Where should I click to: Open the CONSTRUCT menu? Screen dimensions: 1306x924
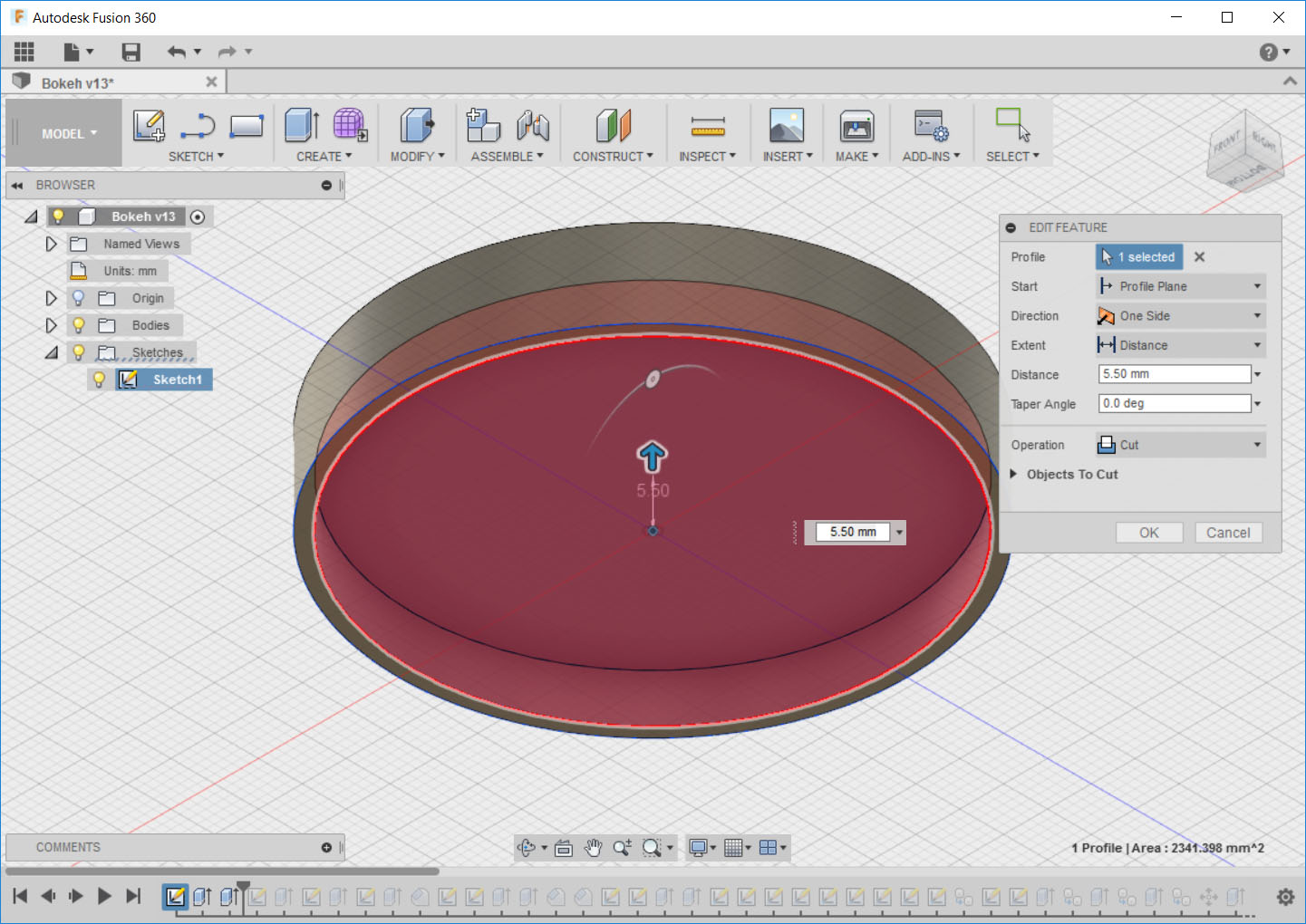point(612,157)
